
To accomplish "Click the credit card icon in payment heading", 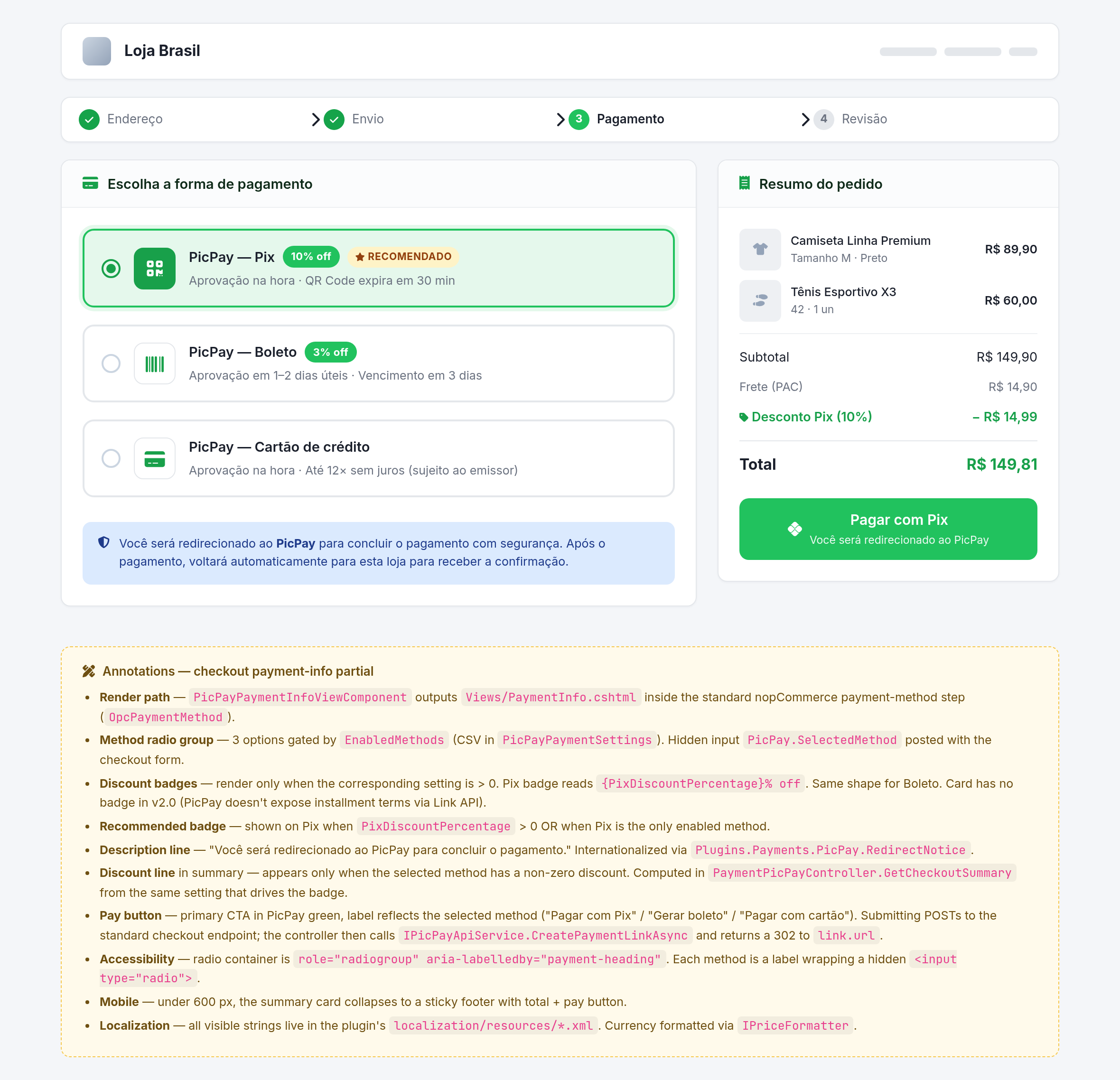I will coord(90,184).
